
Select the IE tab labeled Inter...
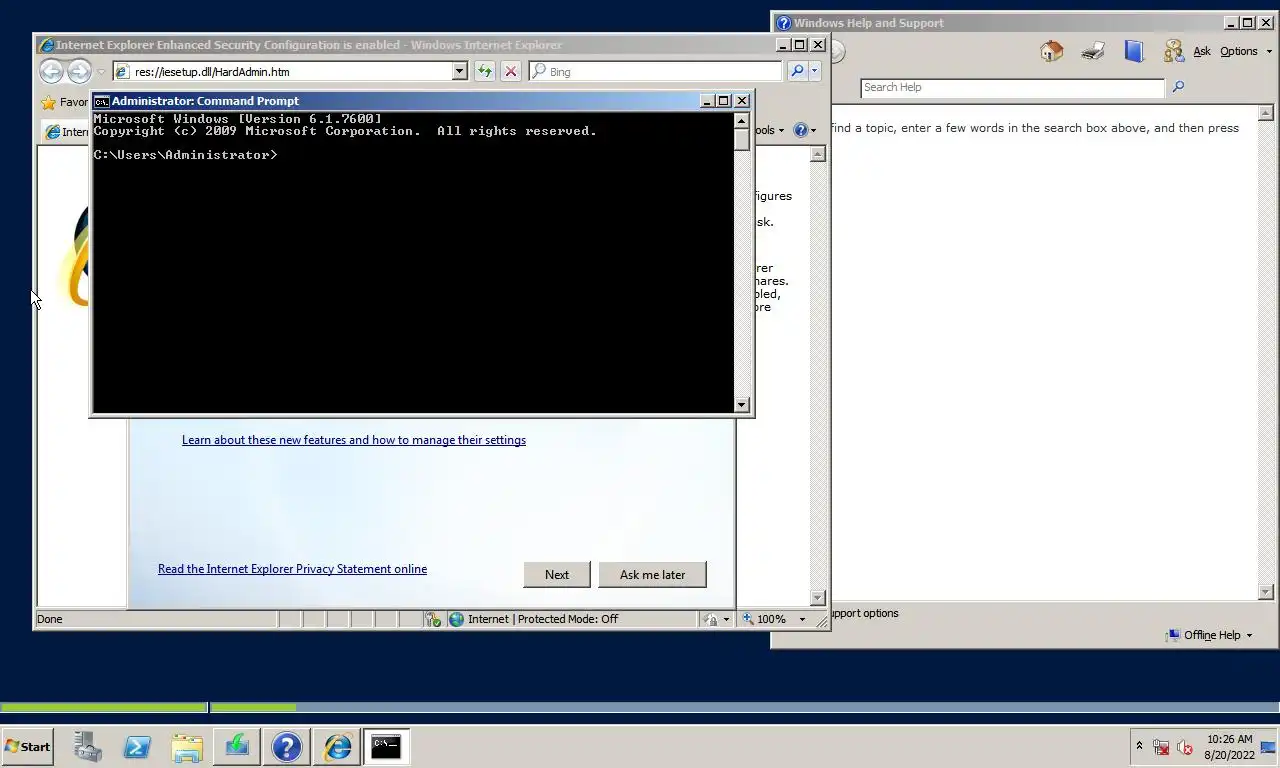tap(66, 132)
